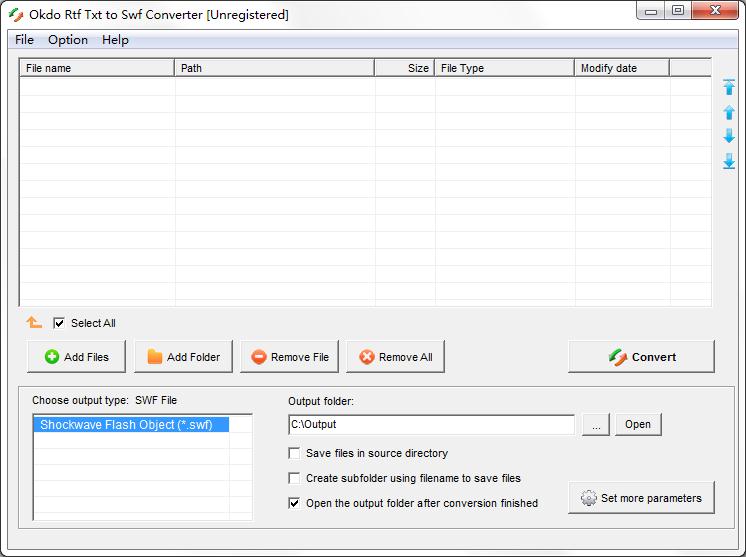Start conversion with the Convert button
This screenshot has width=746, height=557.
[641, 357]
